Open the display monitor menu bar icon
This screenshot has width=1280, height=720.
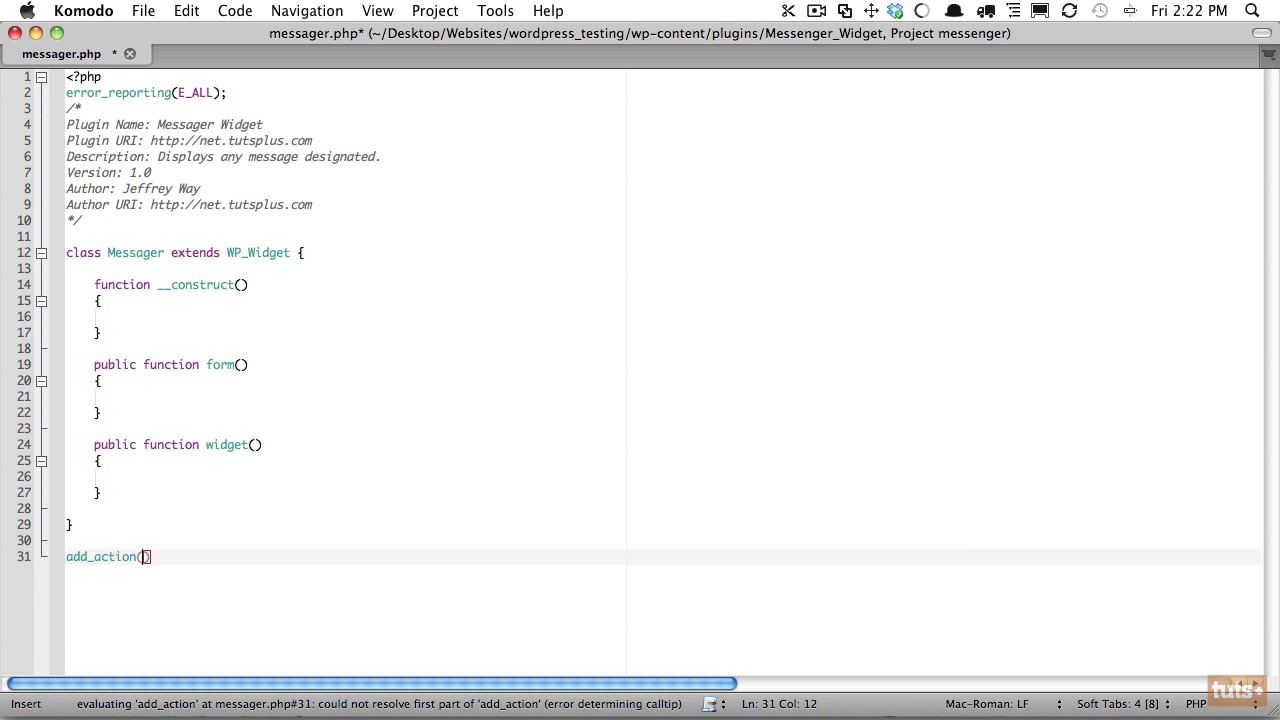1040,11
